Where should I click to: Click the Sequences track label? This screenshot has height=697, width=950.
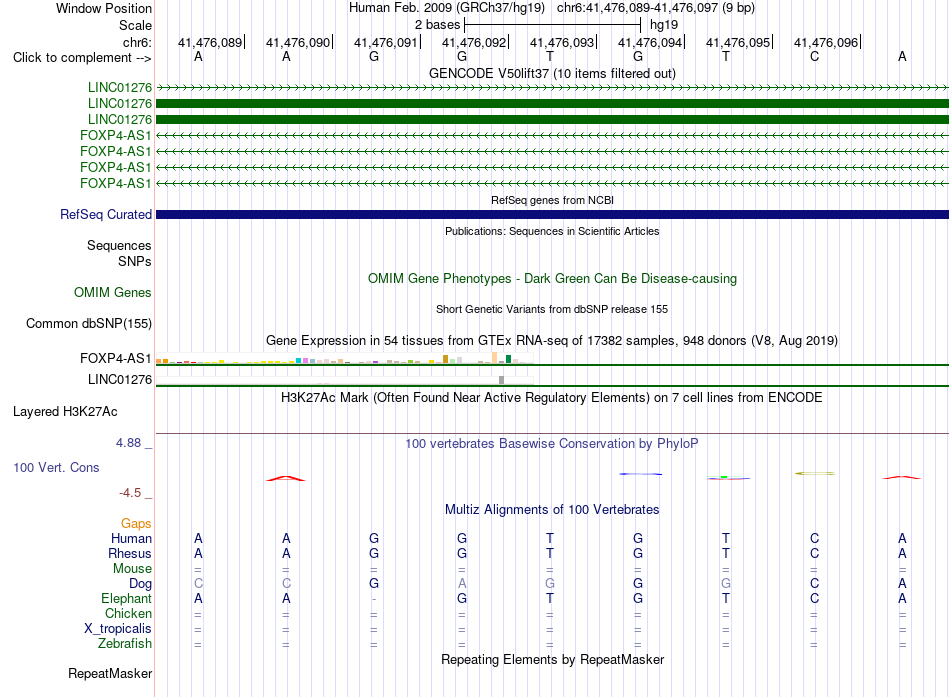point(119,245)
